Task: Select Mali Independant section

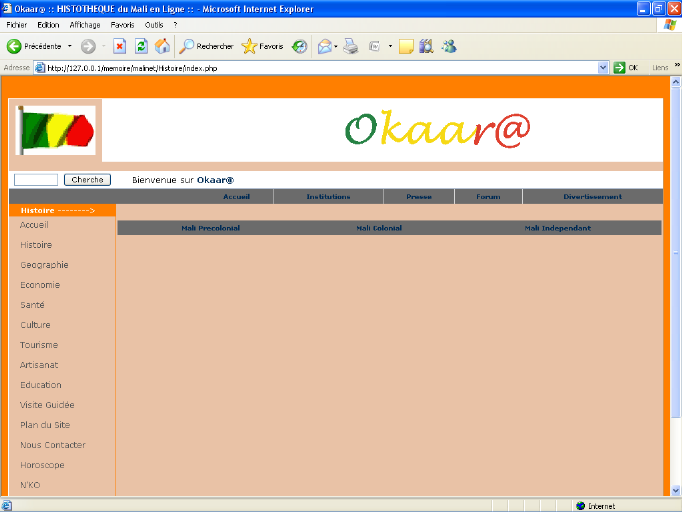Action: 558,228
